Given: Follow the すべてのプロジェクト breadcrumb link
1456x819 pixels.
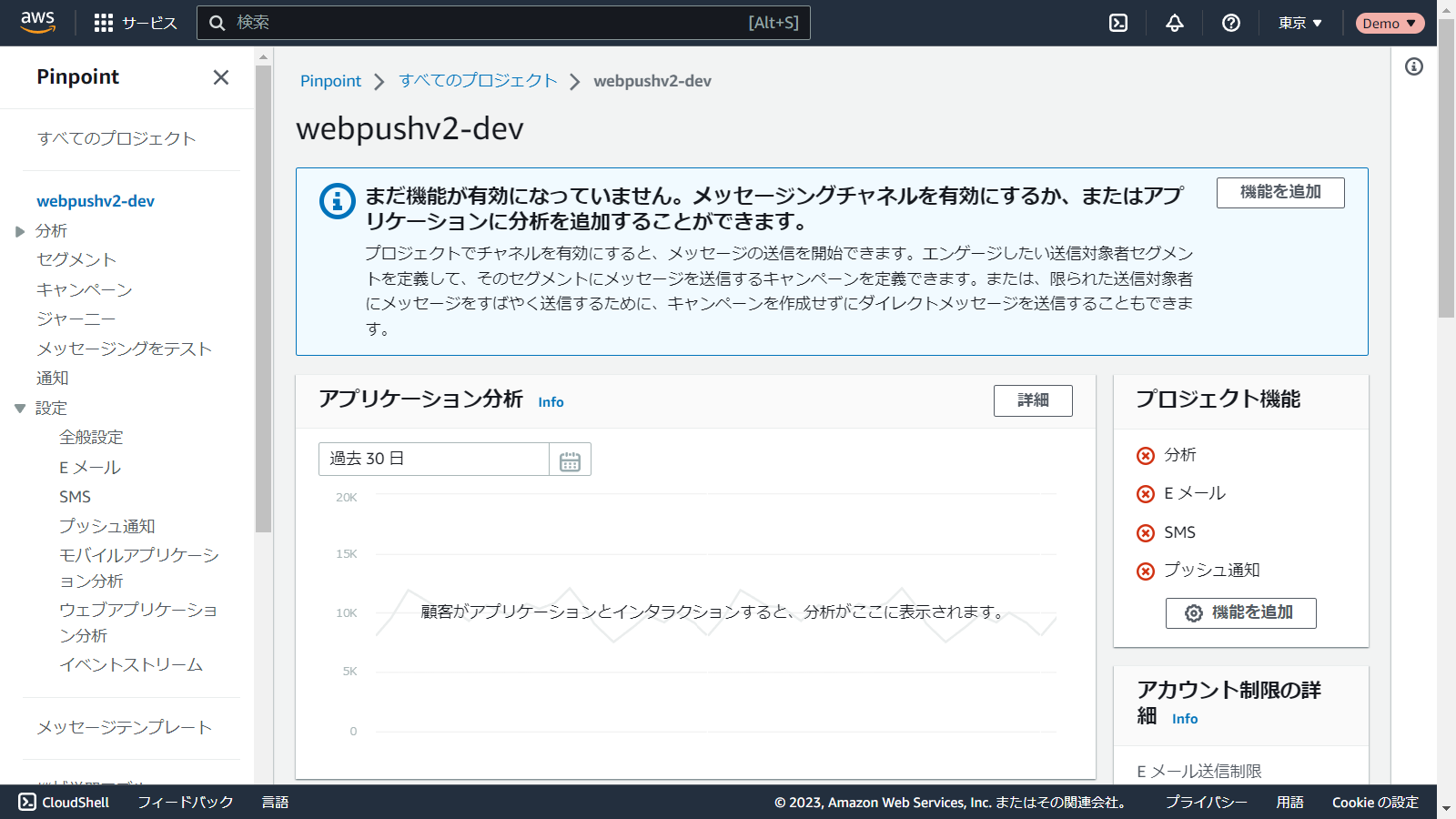Looking at the screenshot, I should [x=478, y=81].
